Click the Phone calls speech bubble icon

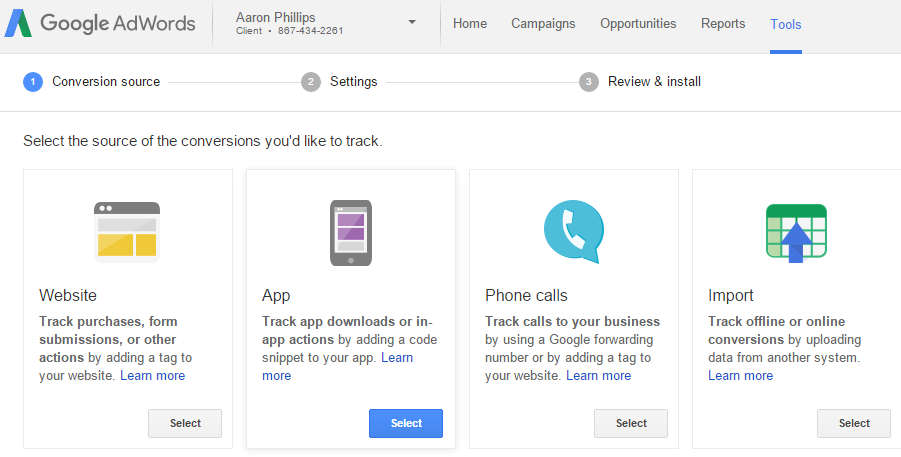[x=573, y=232]
